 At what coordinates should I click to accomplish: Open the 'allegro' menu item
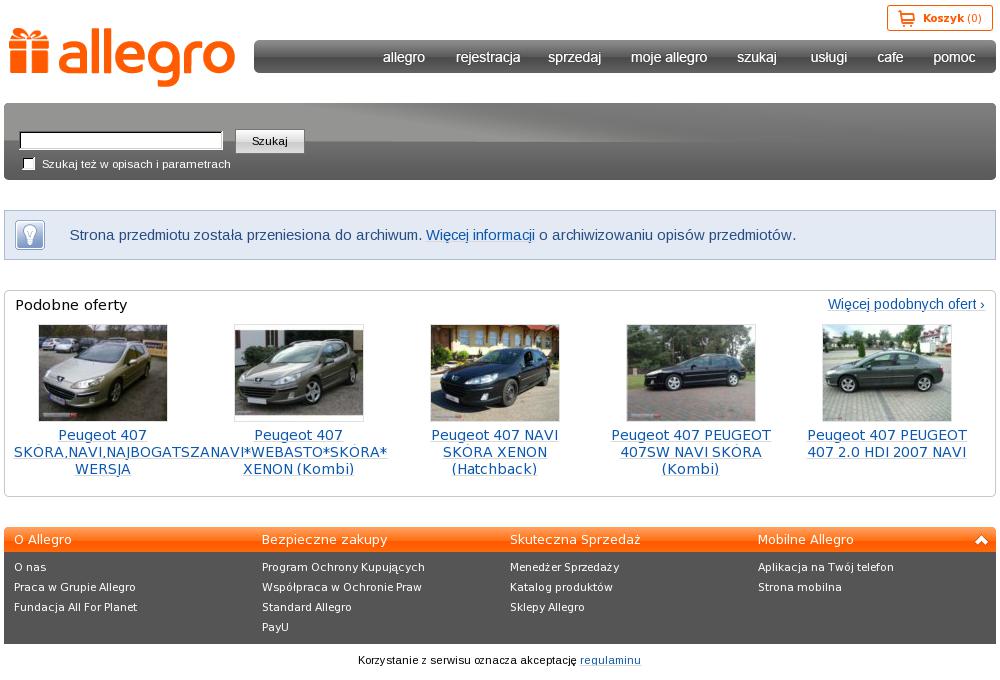(404, 57)
